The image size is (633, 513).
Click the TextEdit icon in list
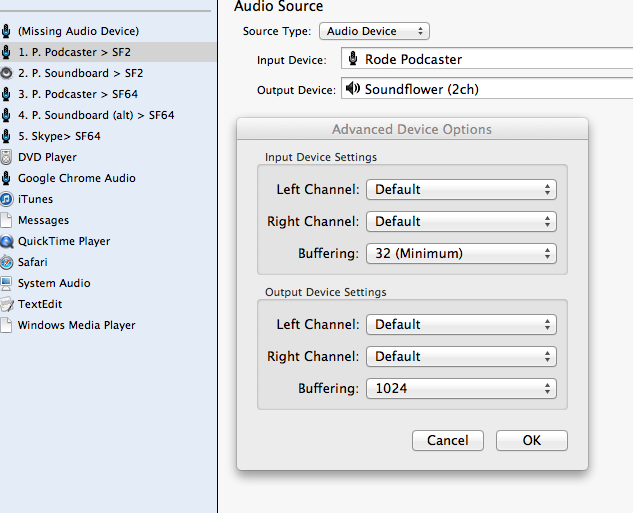tap(6, 304)
